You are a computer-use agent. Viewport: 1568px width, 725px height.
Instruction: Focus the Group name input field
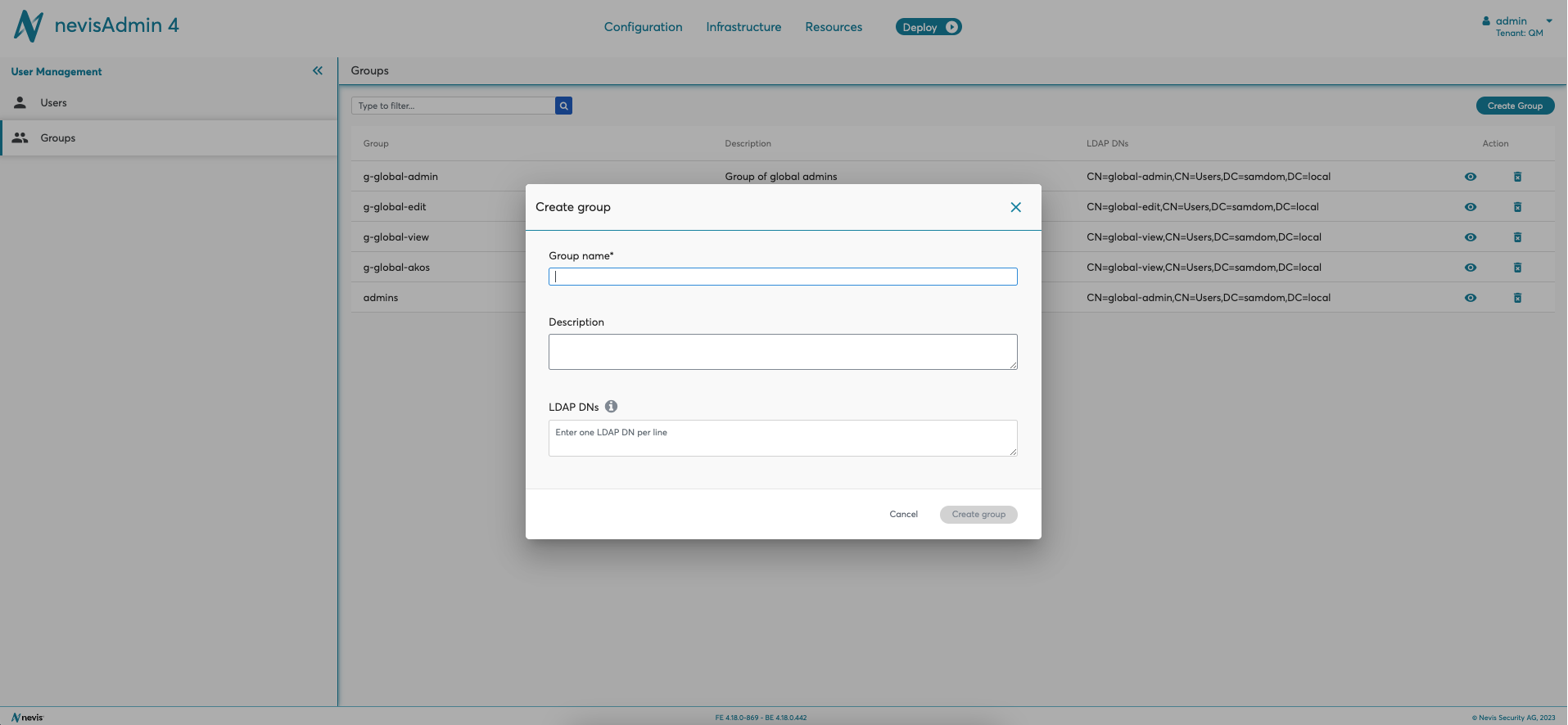[x=783, y=277]
